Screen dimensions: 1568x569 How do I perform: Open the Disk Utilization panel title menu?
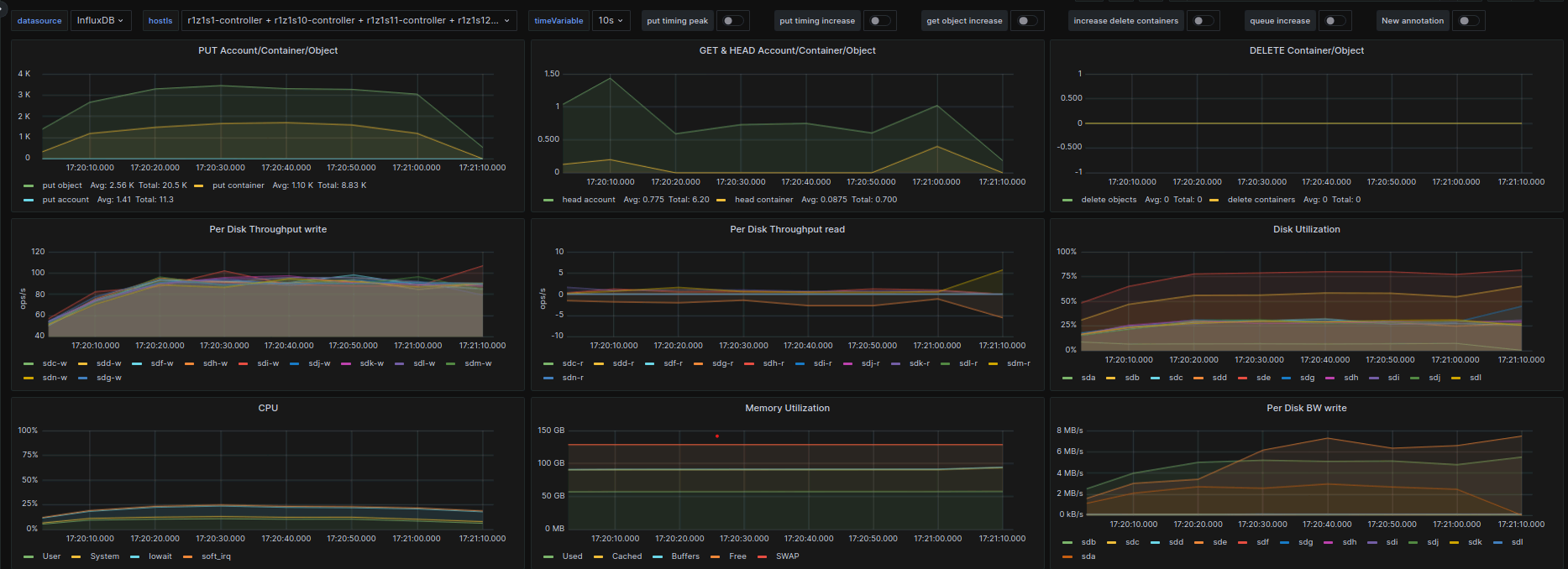coord(1306,230)
